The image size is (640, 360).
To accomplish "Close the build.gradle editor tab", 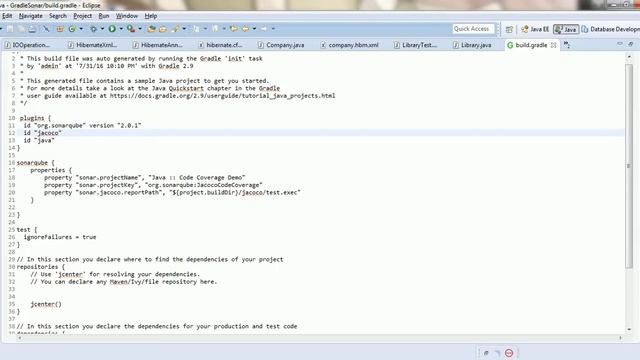I will pyautogui.click(x=553, y=45).
